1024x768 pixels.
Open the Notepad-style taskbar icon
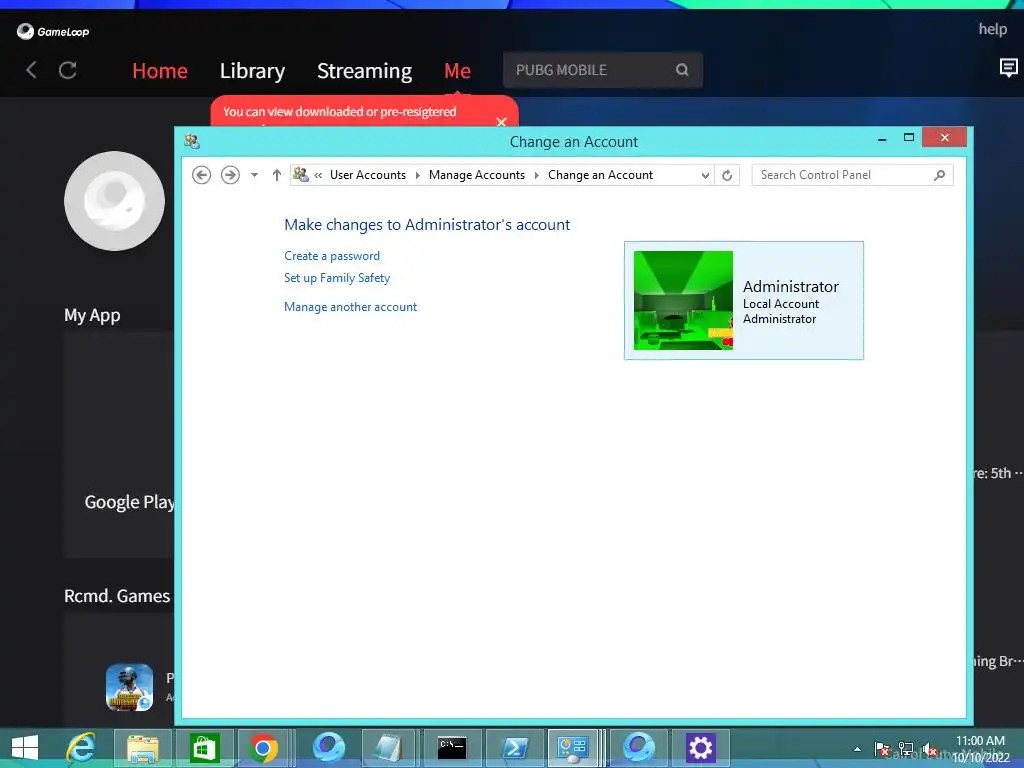[x=389, y=748]
